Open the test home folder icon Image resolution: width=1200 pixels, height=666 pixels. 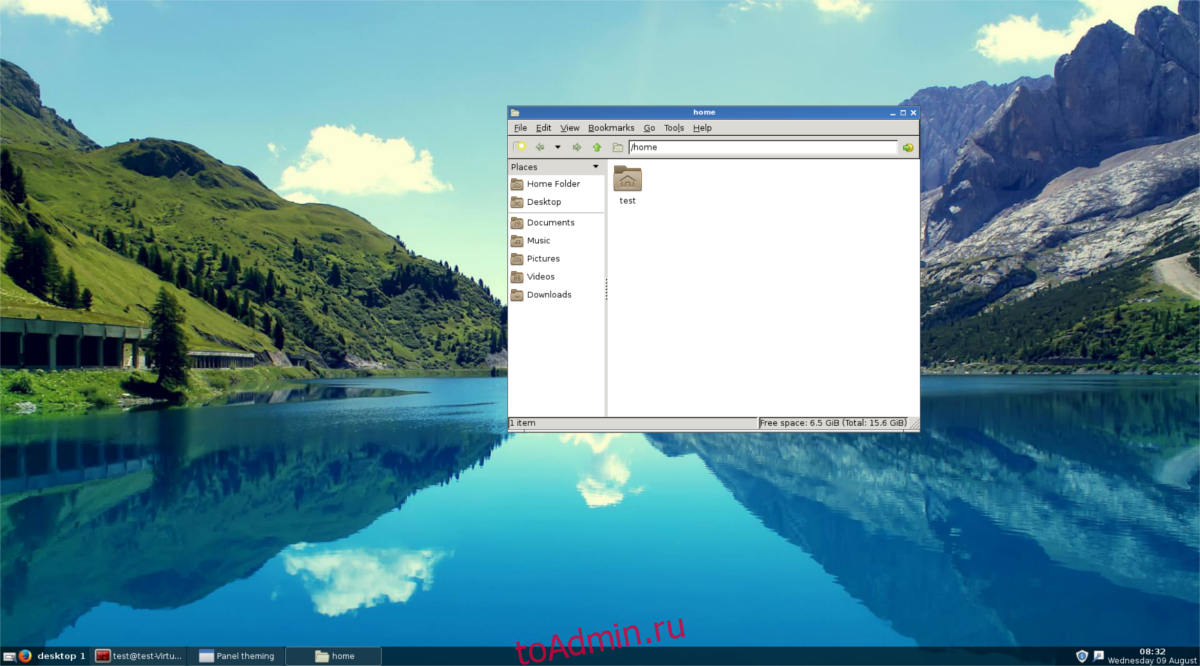(x=627, y=180)
